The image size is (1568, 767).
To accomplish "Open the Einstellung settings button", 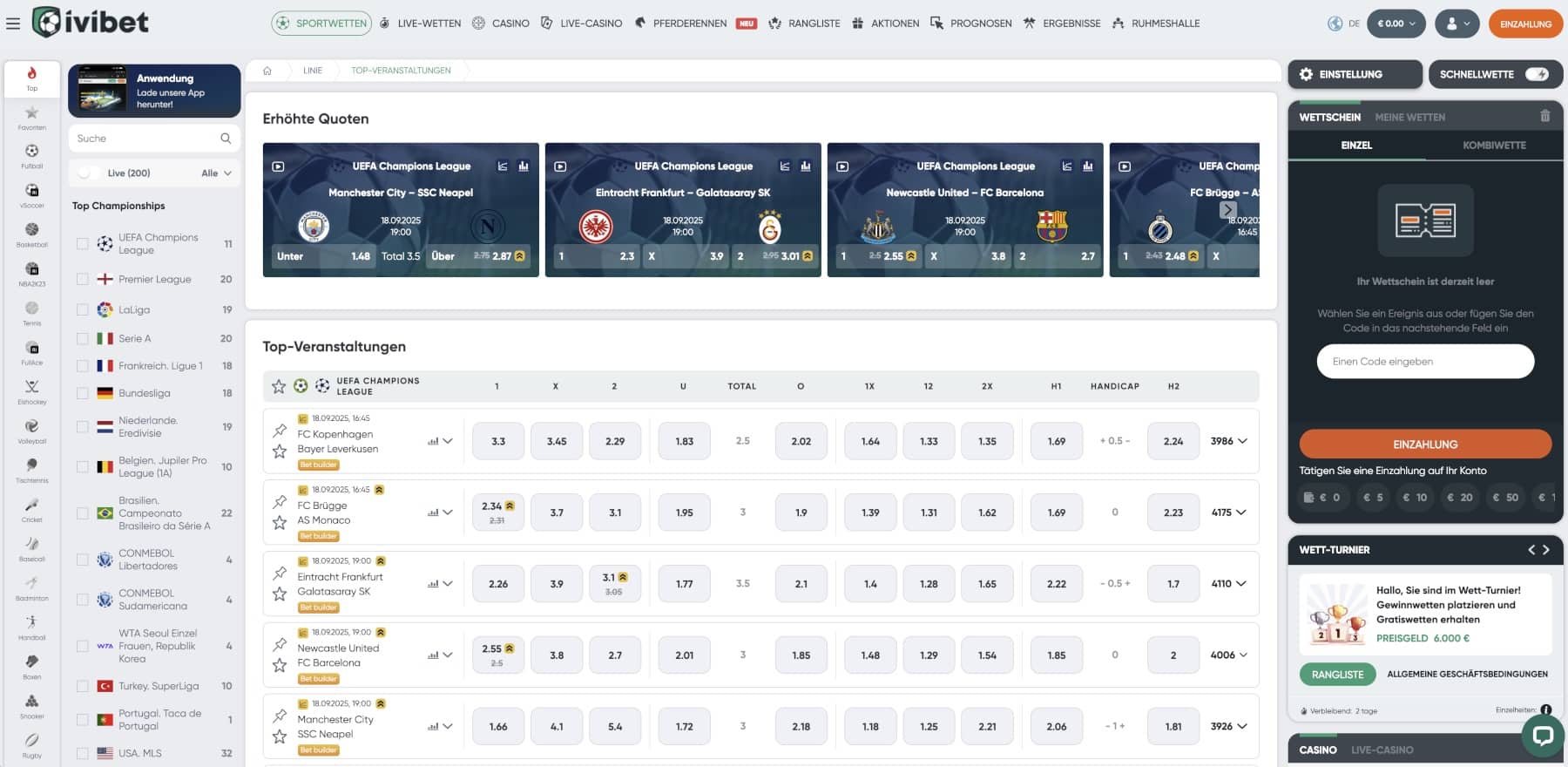I will (x=1355, y=74).
